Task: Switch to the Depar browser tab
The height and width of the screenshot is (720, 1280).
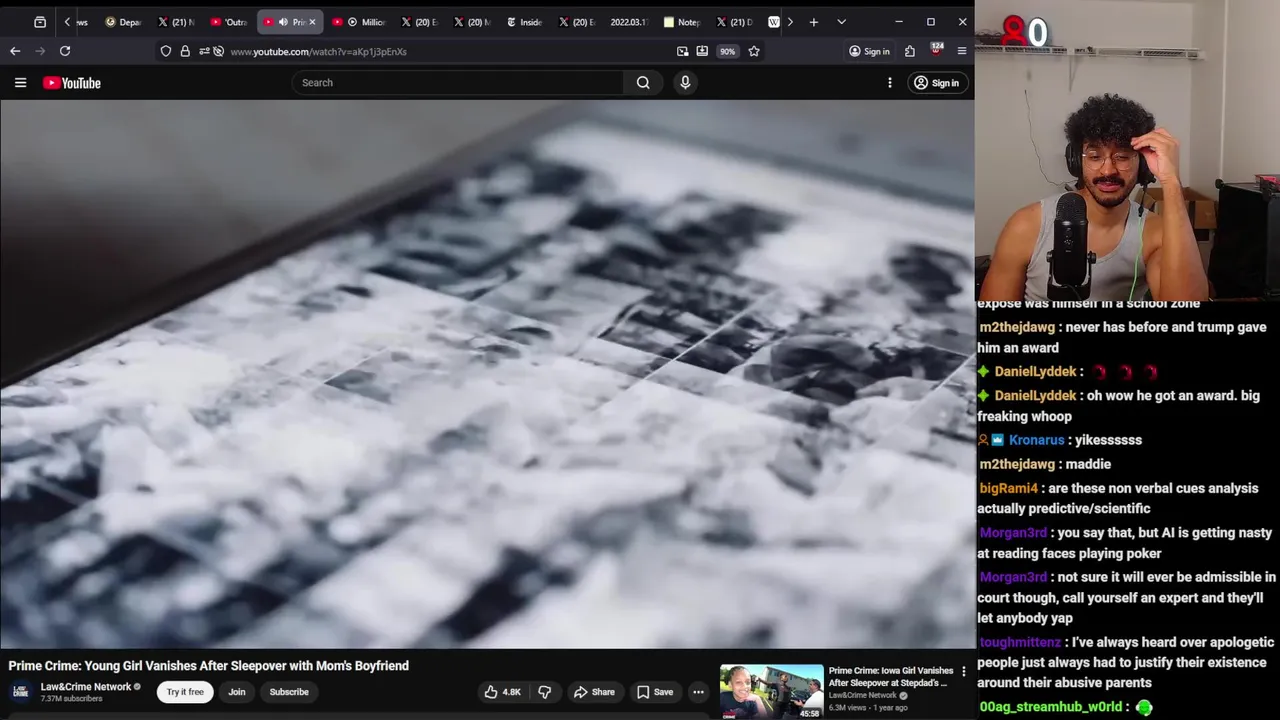Action: click(x=124, y=22)
